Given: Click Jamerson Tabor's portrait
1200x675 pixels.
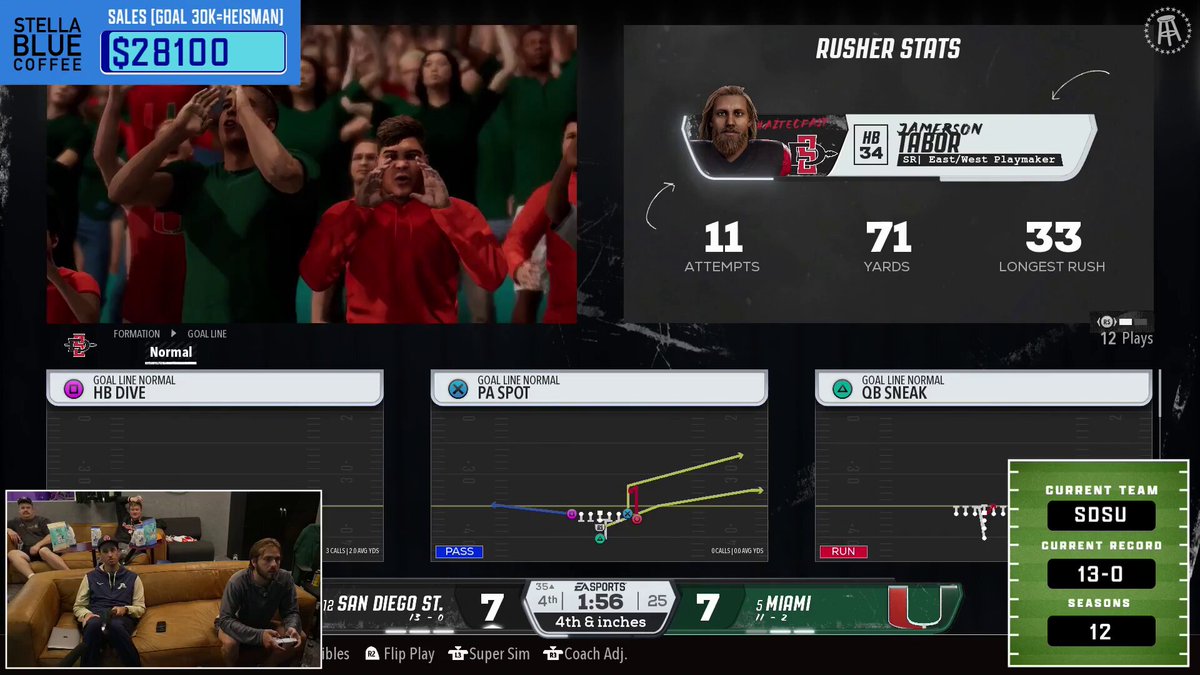Looking at the screenshot, I should tap(735, 130).
